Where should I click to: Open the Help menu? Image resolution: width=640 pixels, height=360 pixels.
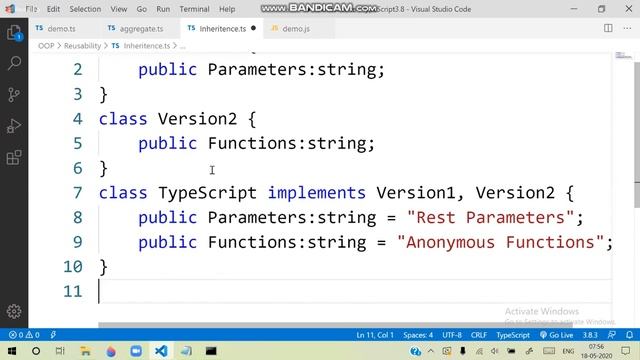point(227,9)
